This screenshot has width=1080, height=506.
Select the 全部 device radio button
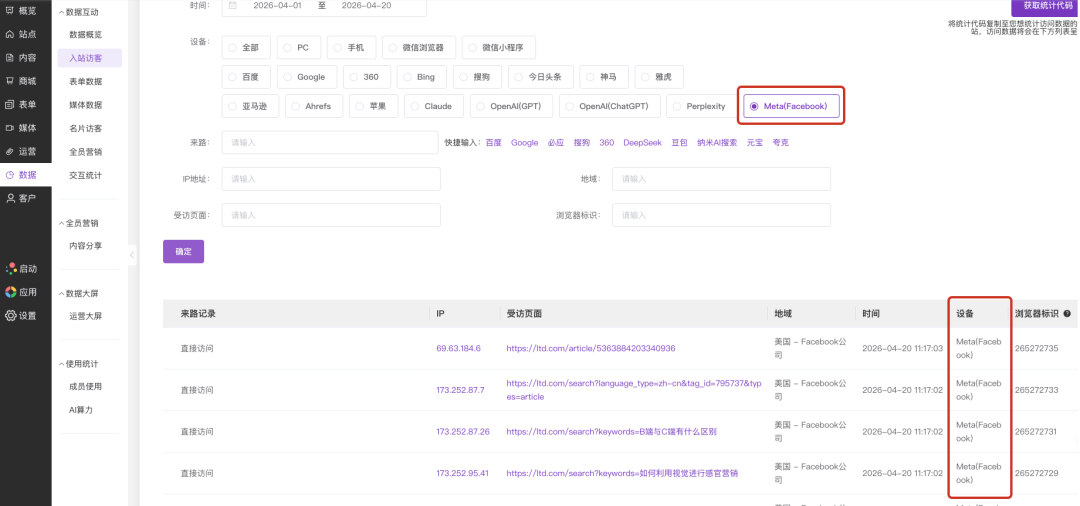(233, 47)
